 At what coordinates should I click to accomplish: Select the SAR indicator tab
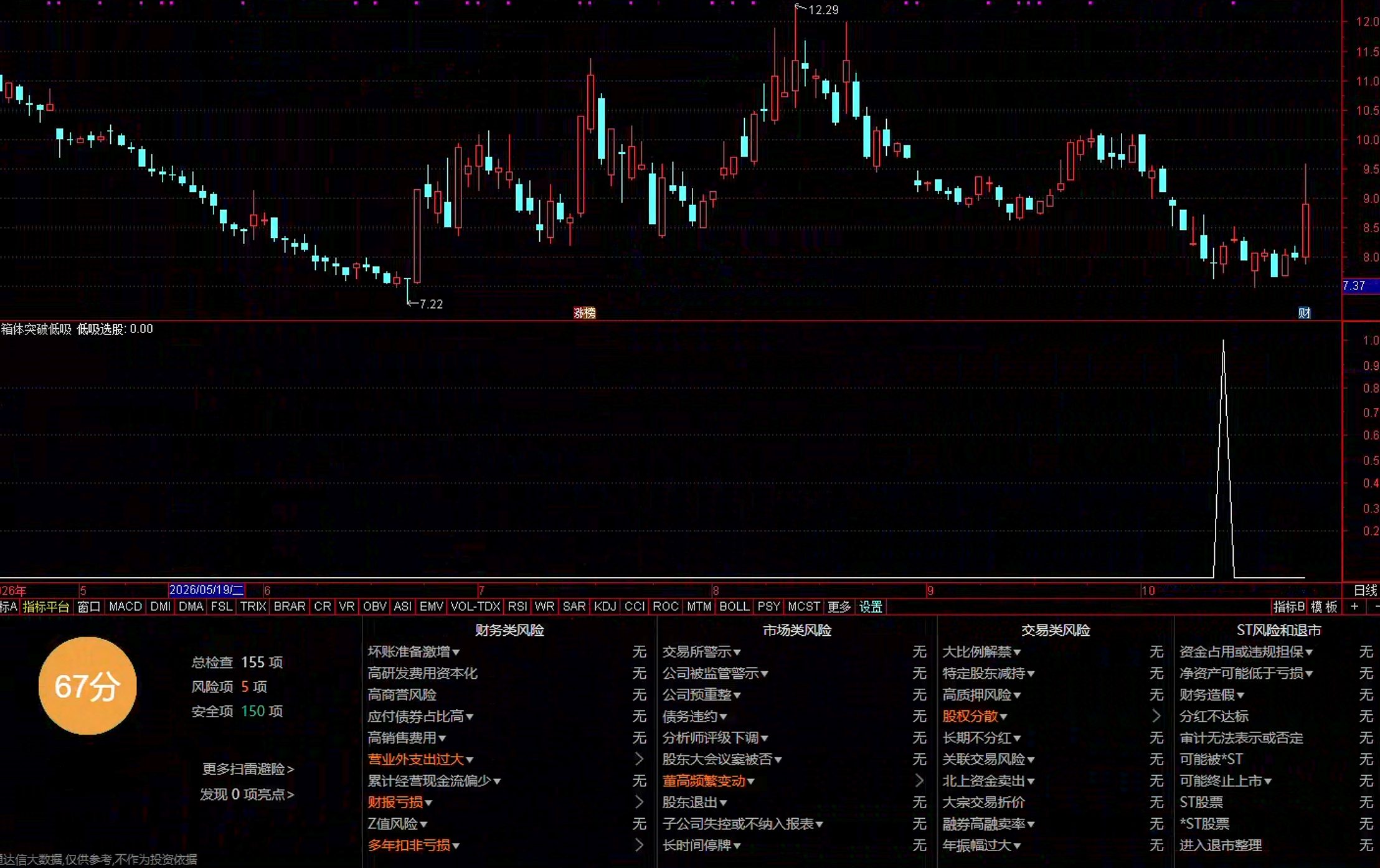coord(574,606)
